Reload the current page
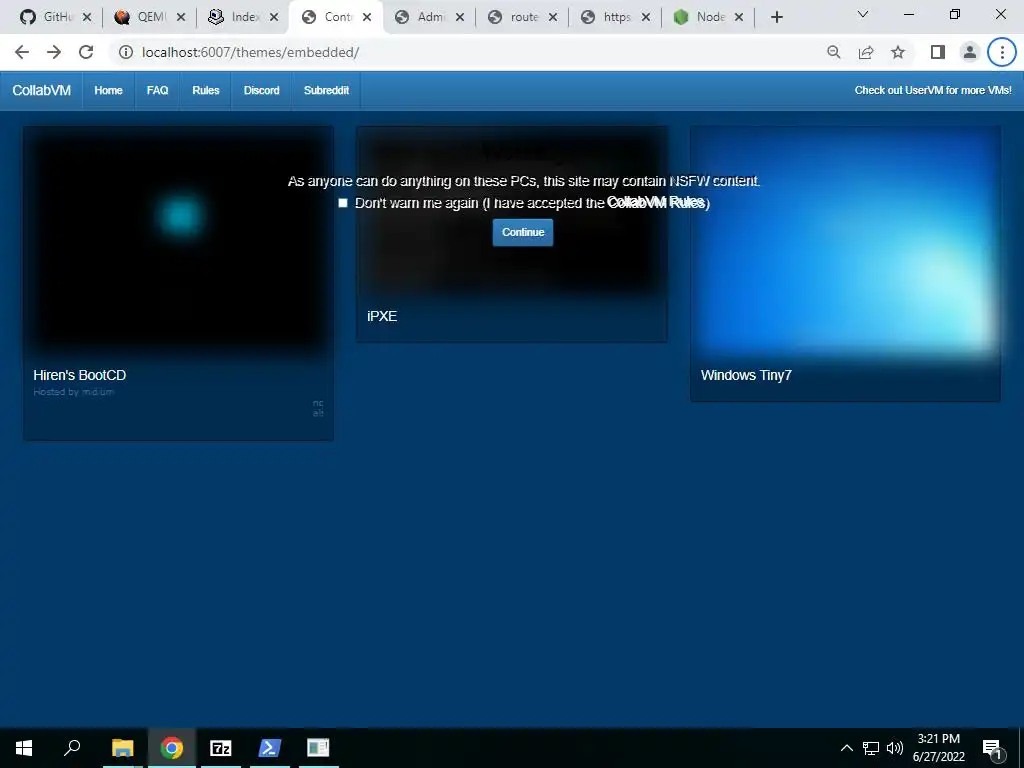Viewport: 1024px width, 768px height. point(86,52)
